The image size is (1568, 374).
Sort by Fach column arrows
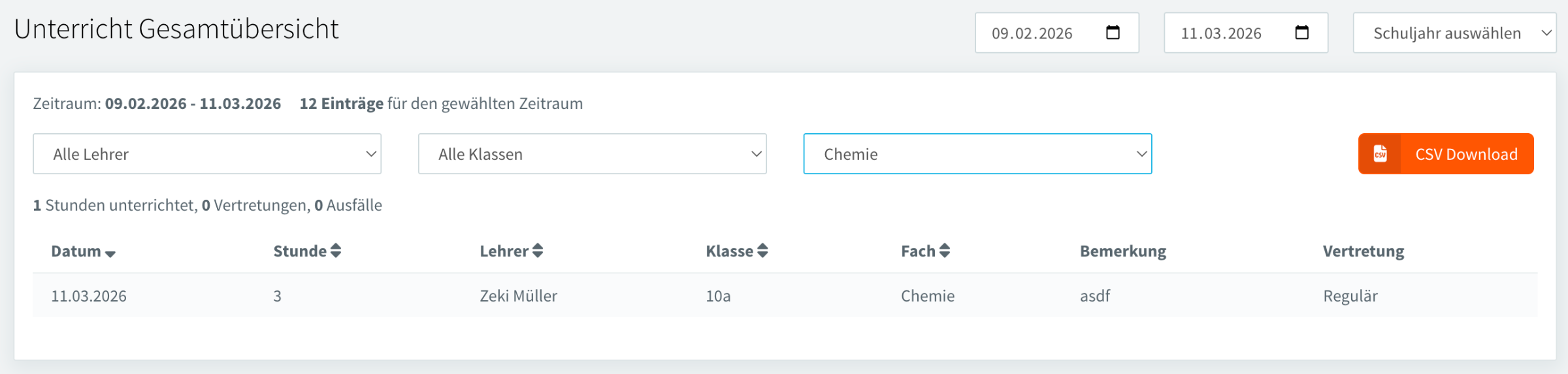pos(945,251)
